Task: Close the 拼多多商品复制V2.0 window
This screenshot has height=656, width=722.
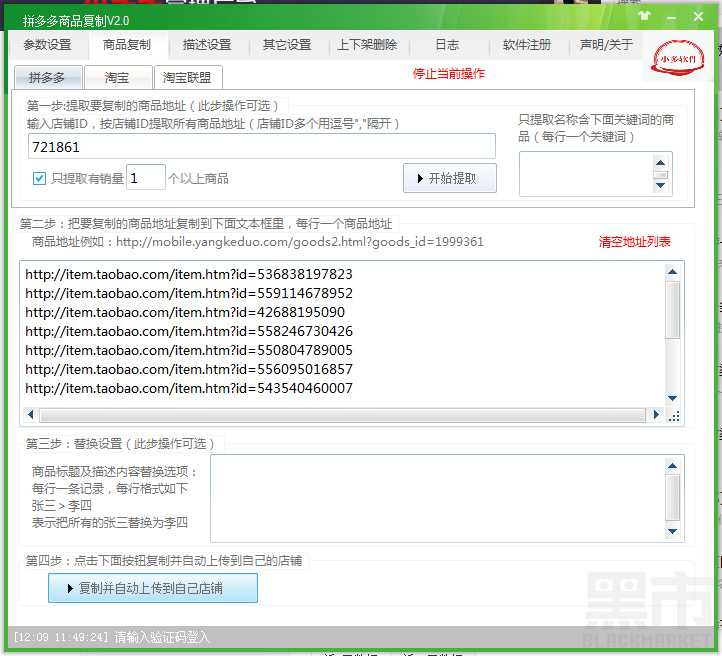Action: [x=698, y=17]
